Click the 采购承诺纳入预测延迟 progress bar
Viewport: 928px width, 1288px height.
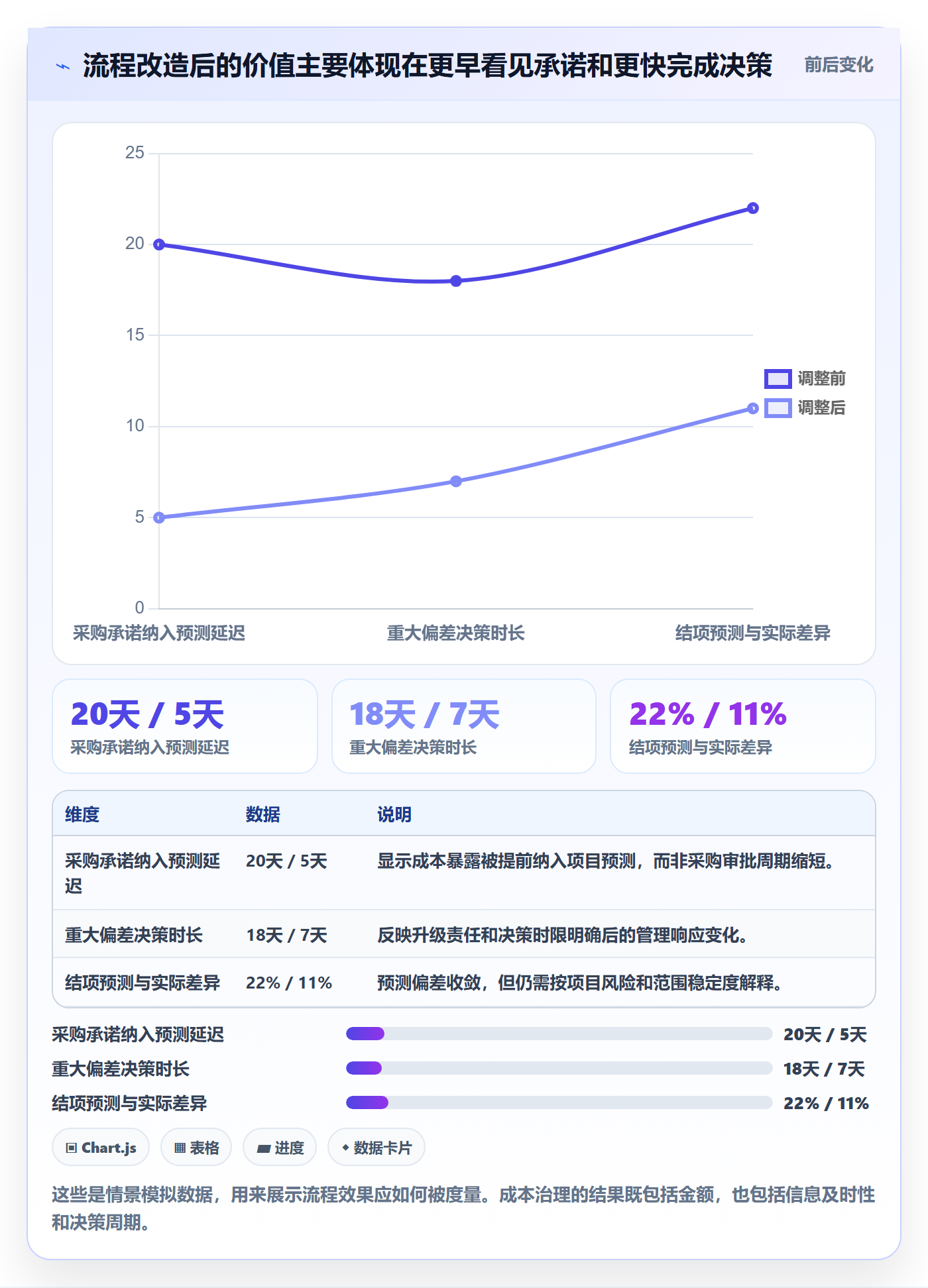pos(559,1034)
